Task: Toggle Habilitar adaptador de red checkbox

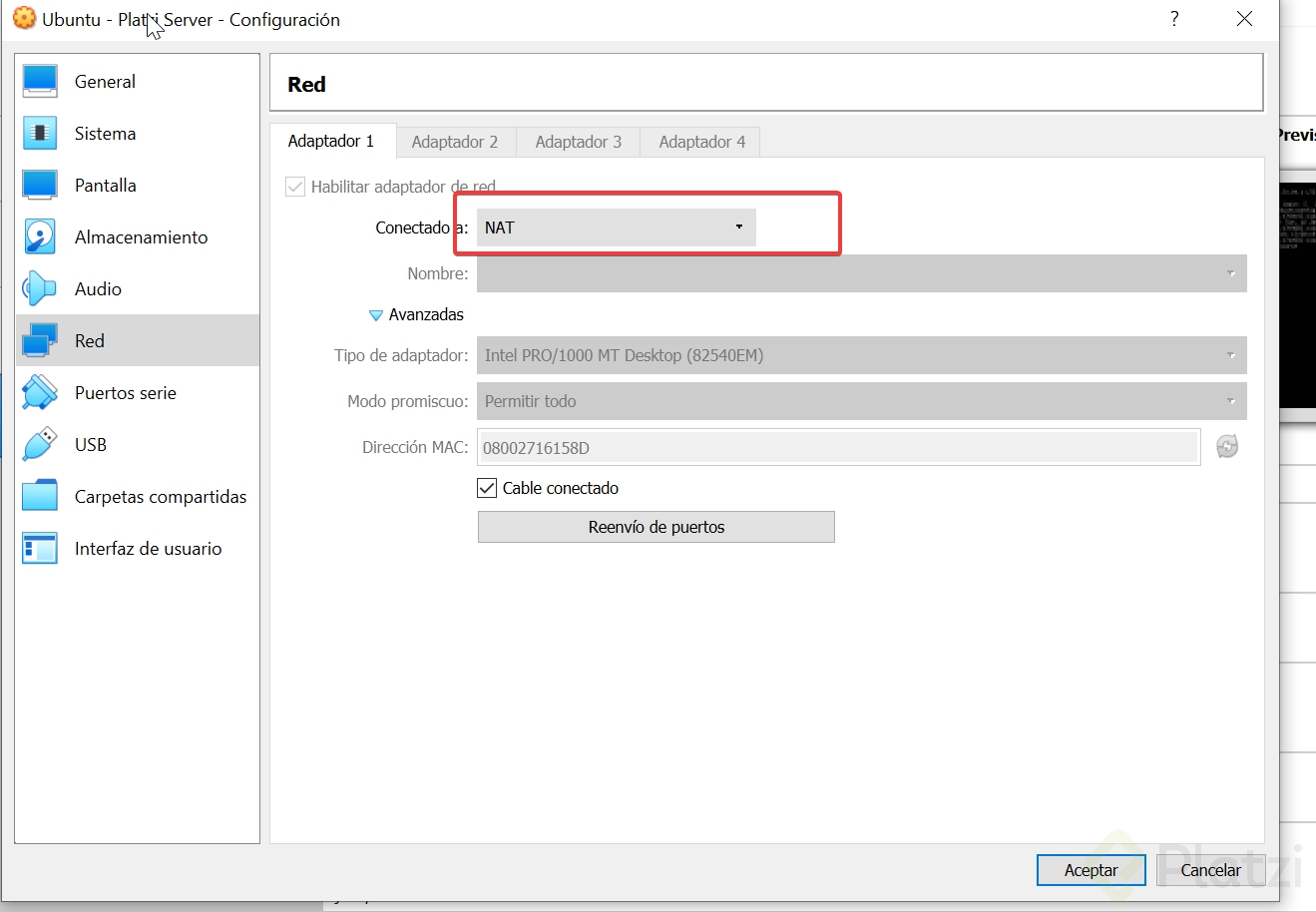Action: 295,187
